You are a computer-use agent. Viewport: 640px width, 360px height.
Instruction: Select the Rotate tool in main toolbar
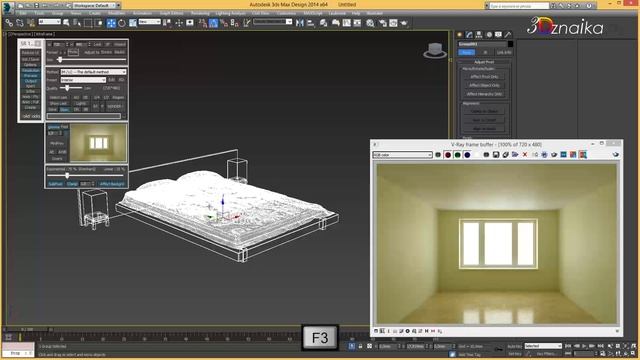pos(122,23)
